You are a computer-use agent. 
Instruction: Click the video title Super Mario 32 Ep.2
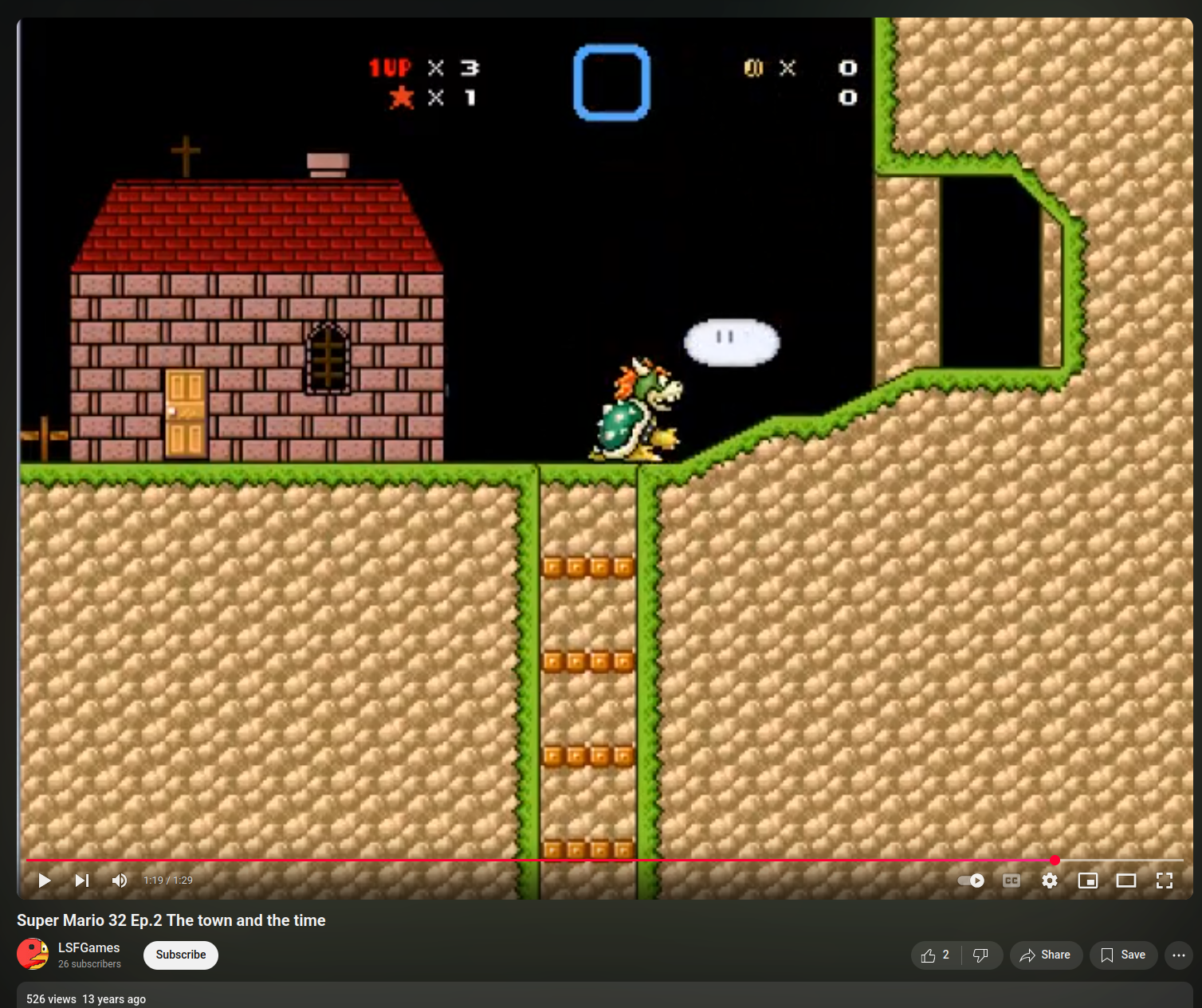171,920
